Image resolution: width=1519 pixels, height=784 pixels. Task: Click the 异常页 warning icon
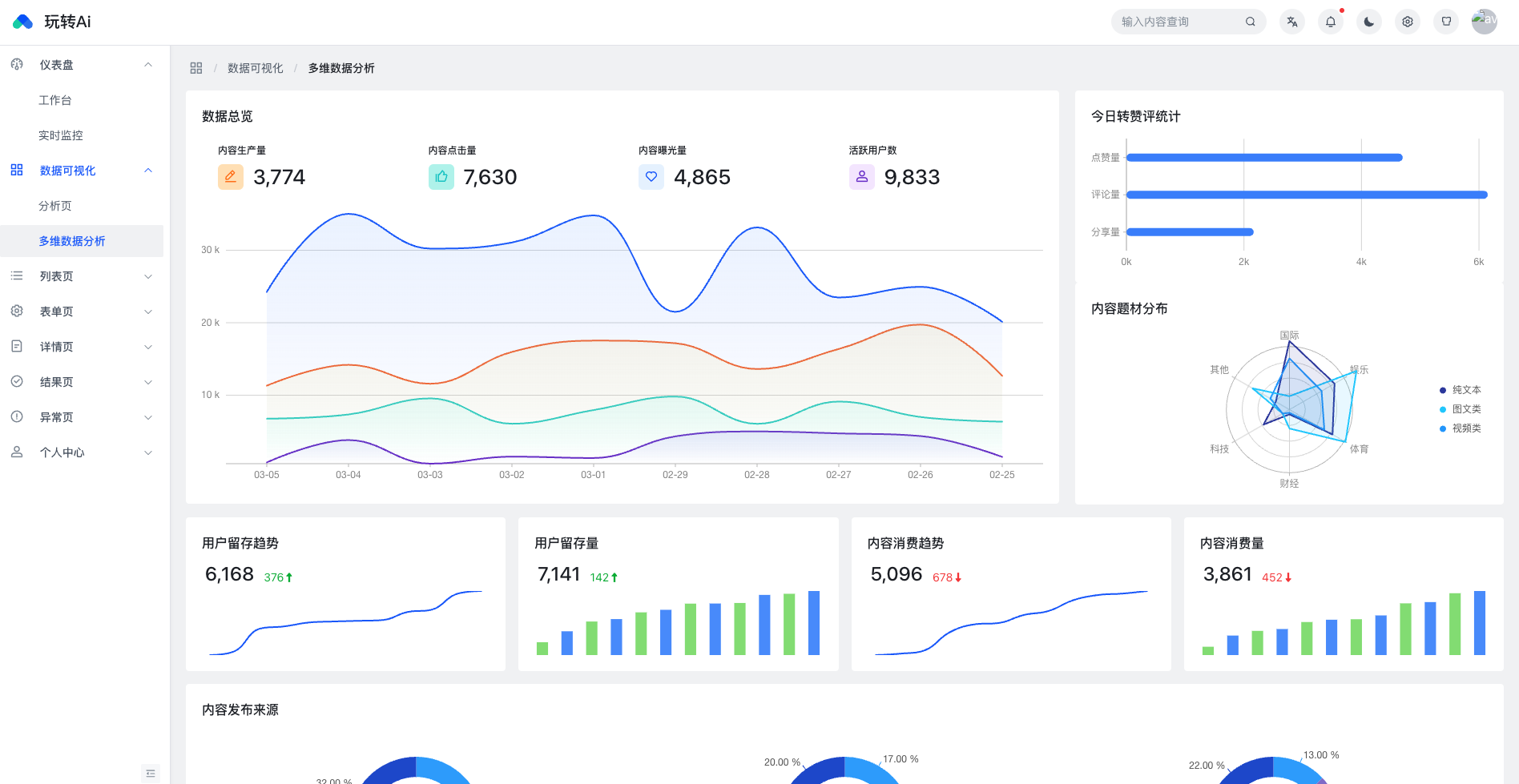[x=17, y=416]
